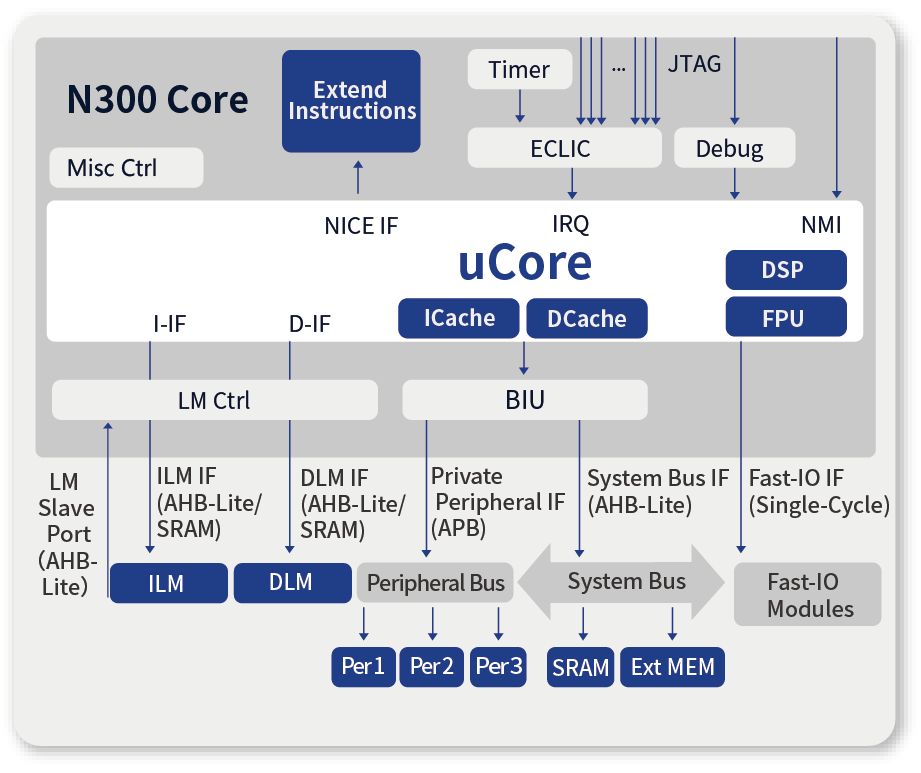The image size is (921, 773).
Task: Click the System Bus double arrow
Action: coord(626,582)
